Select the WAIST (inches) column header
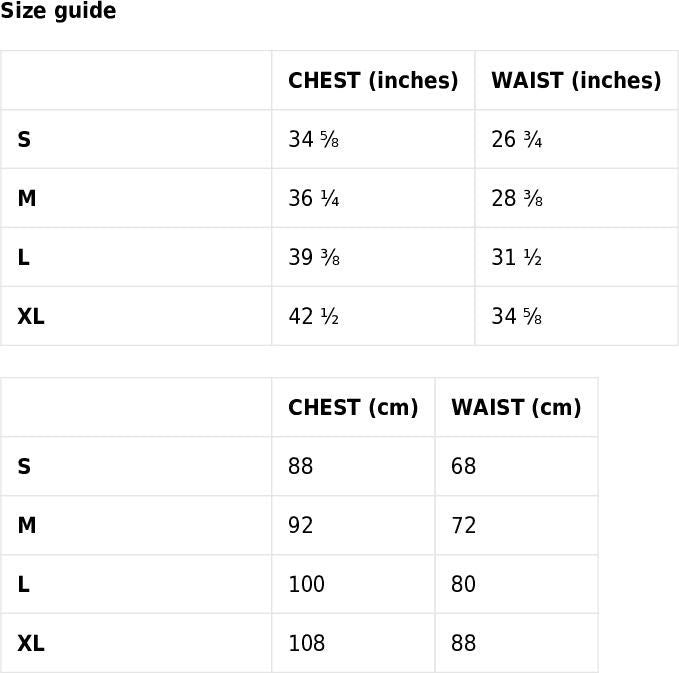This screenshot has height=673, width=679. click(576, 81)
